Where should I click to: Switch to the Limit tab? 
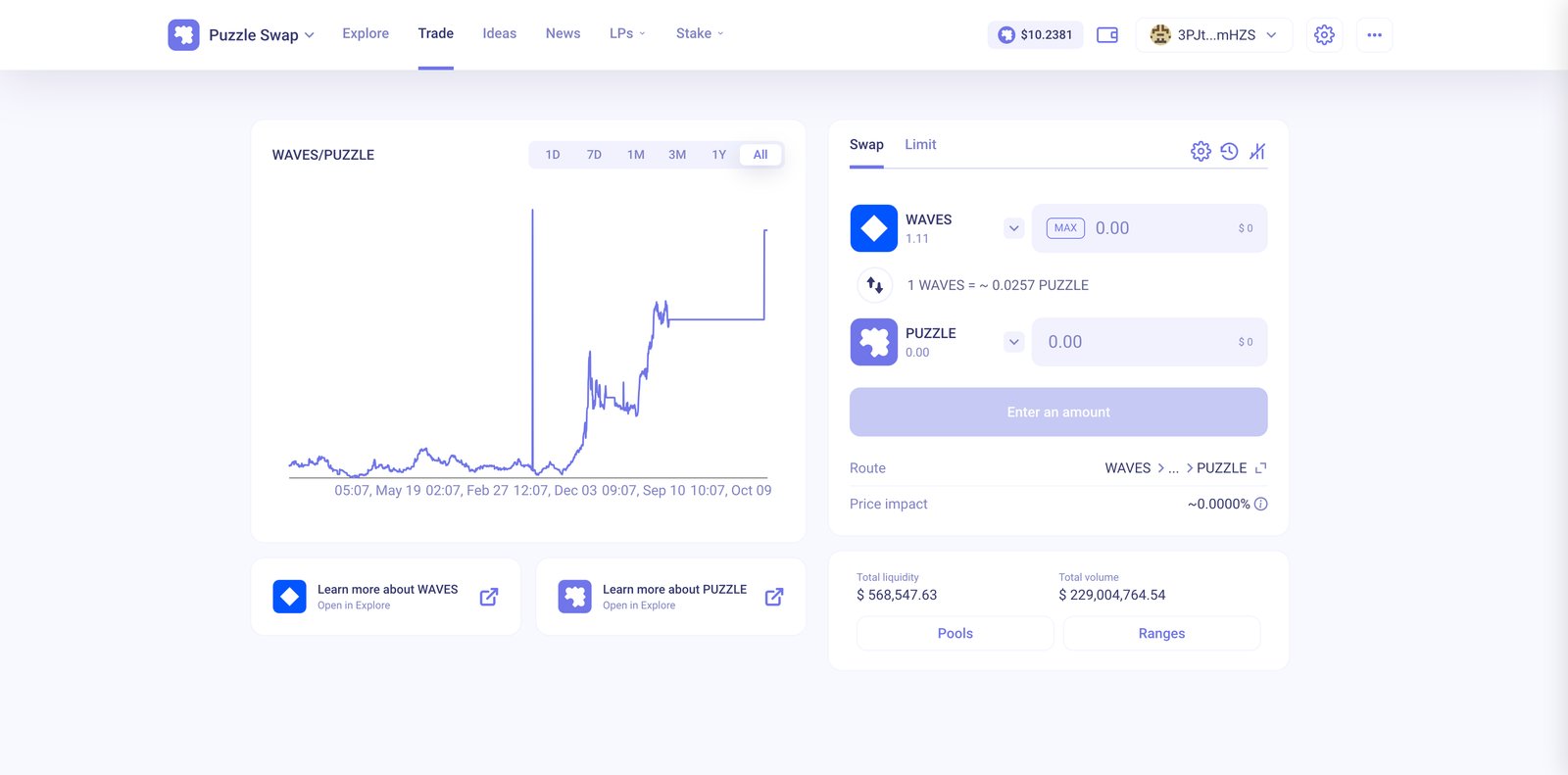coord(920,144)
